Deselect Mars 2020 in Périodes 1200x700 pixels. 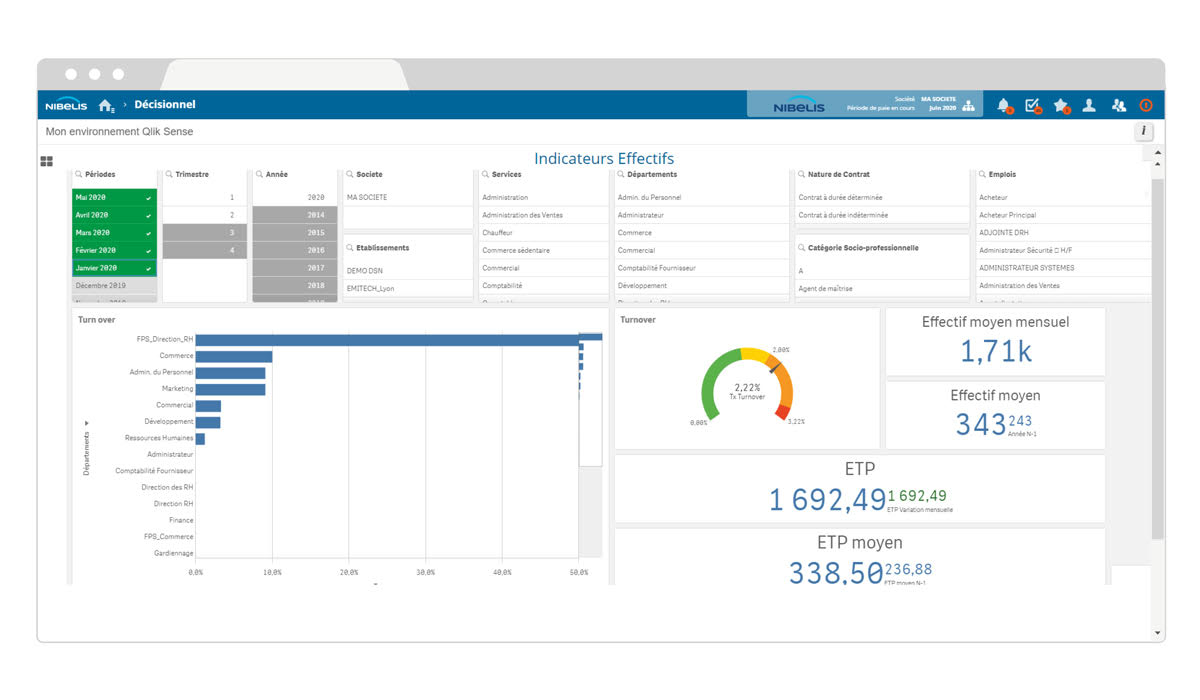click(114, 232)
